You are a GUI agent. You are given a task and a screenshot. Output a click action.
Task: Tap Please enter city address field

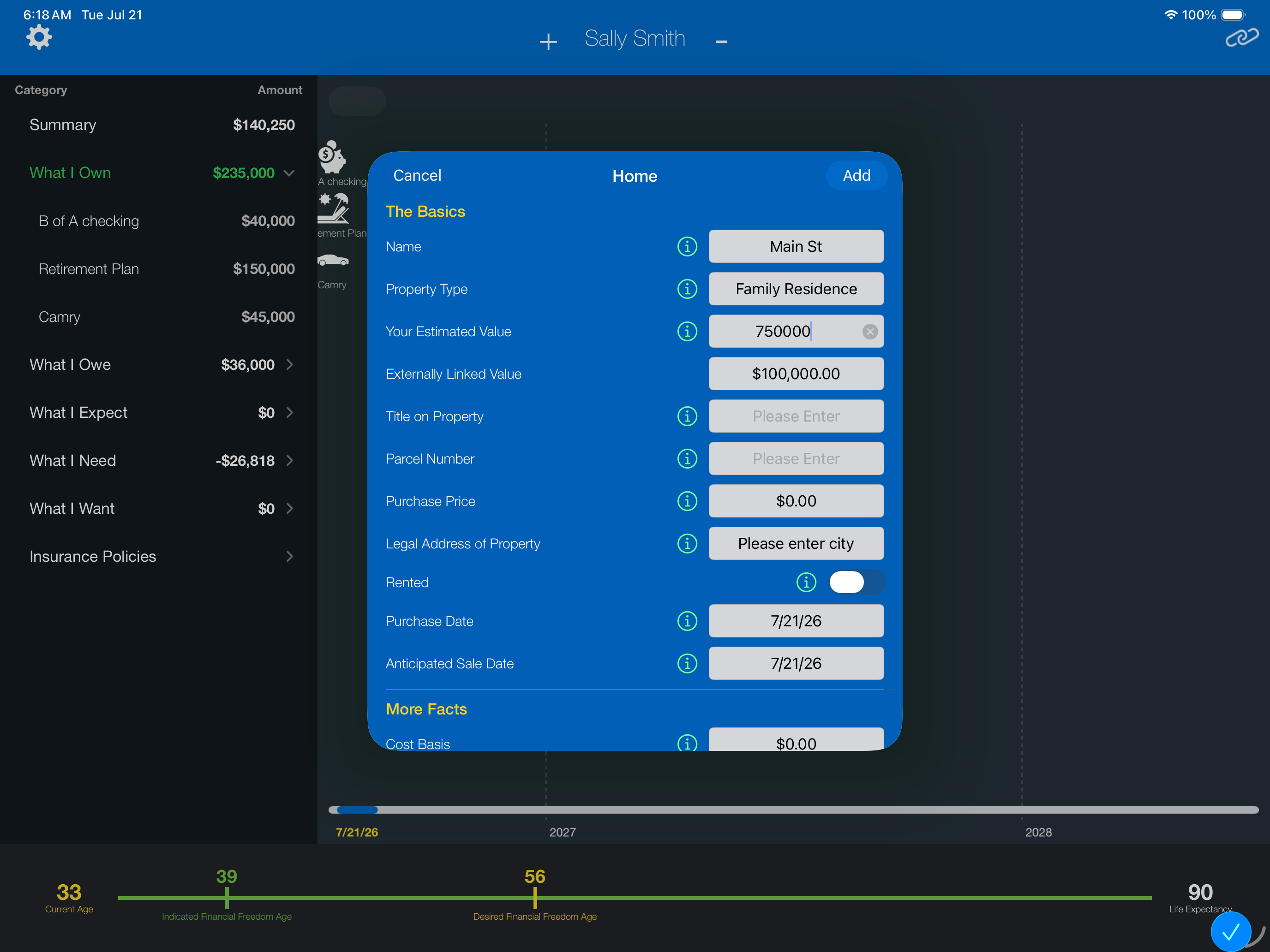(x=796, y=544)
